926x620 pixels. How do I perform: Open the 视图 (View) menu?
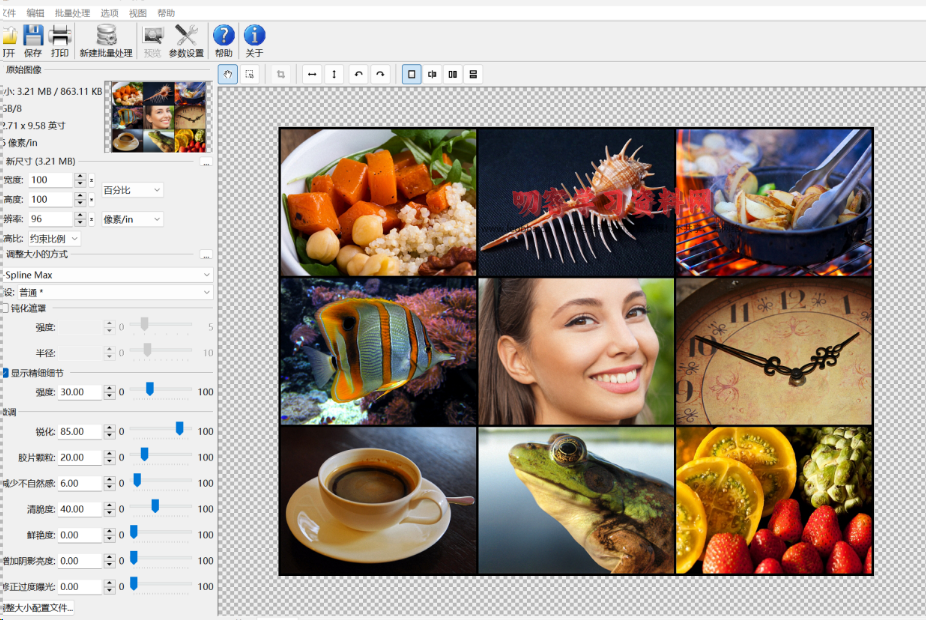(x=138, y=13)
